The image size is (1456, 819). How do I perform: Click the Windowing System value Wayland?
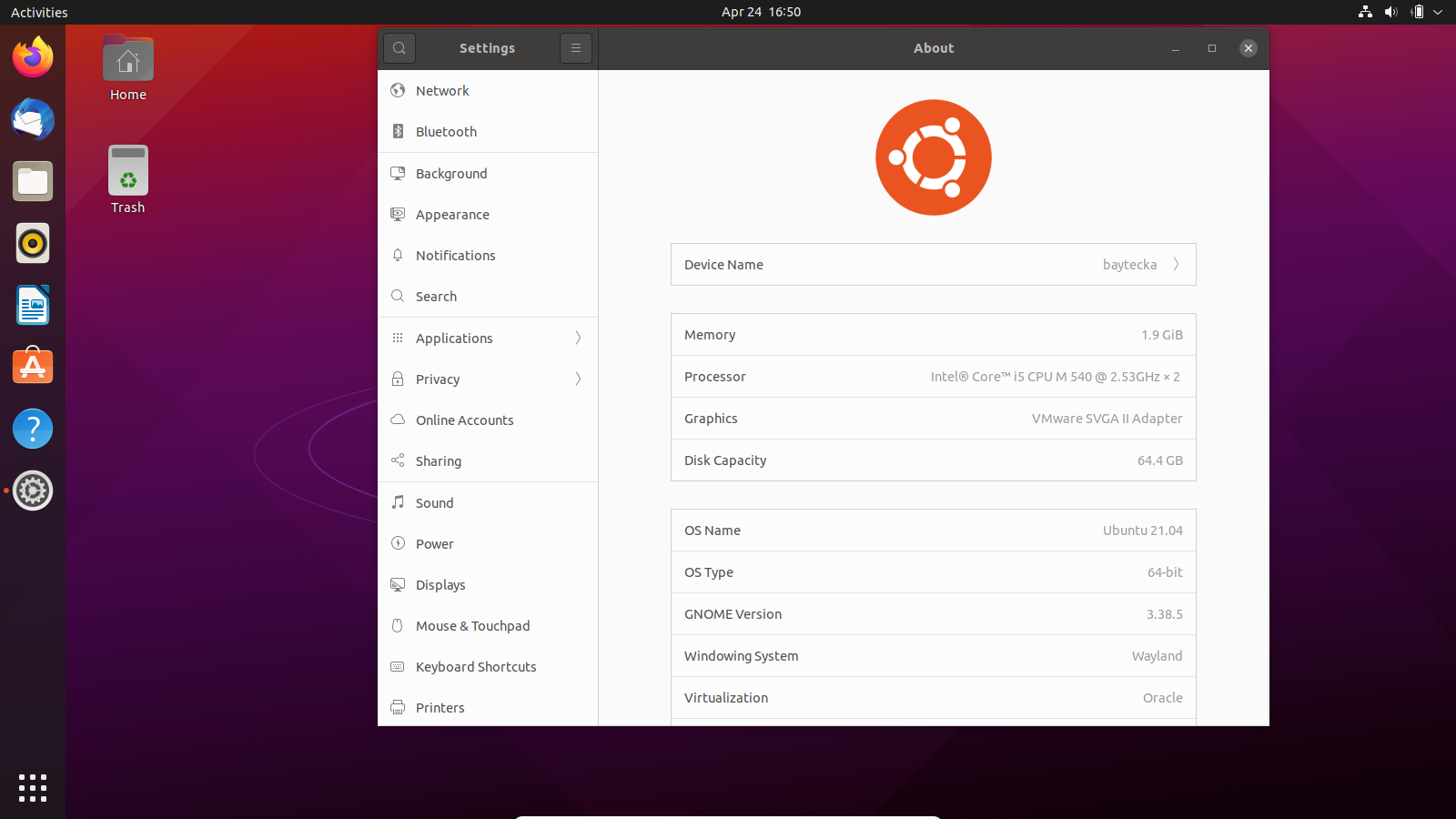(x=1158, y=656)
